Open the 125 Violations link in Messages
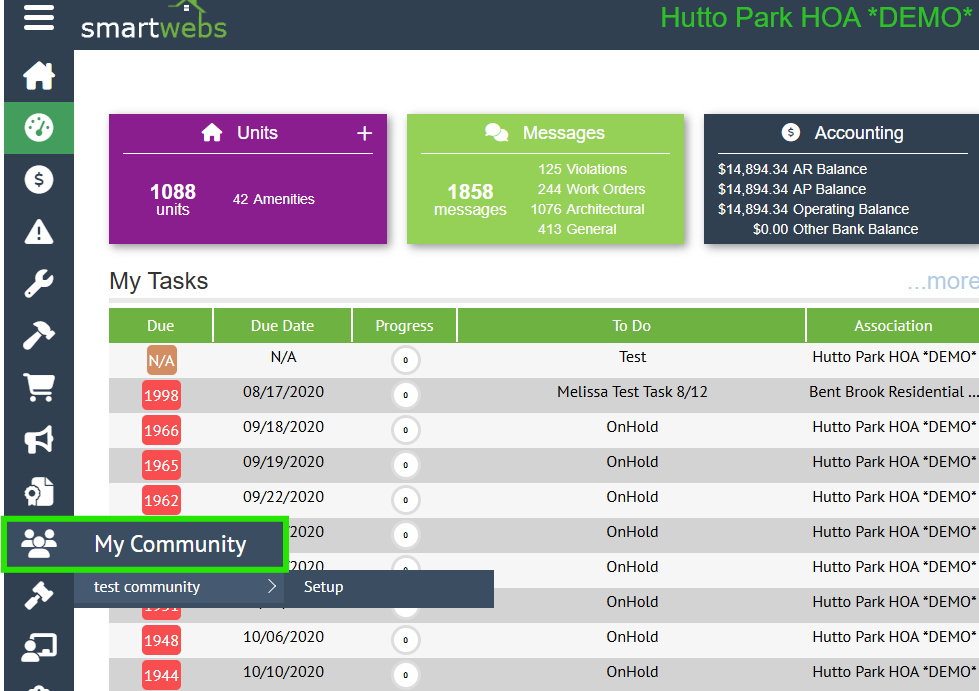Screen dimensions: 979x691 pyautogui.click(x=582, y=169)
